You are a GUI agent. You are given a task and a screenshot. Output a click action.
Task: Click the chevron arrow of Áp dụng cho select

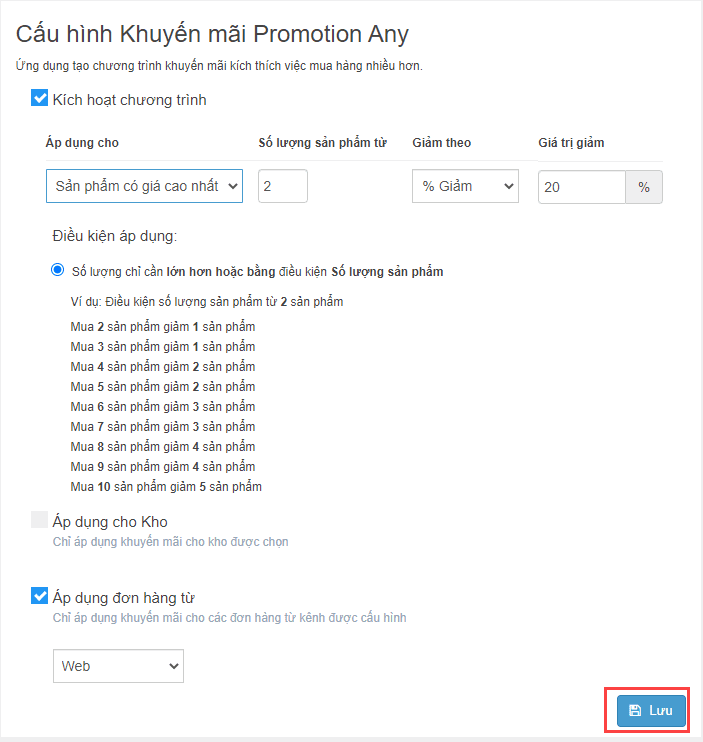coord(232,186)
